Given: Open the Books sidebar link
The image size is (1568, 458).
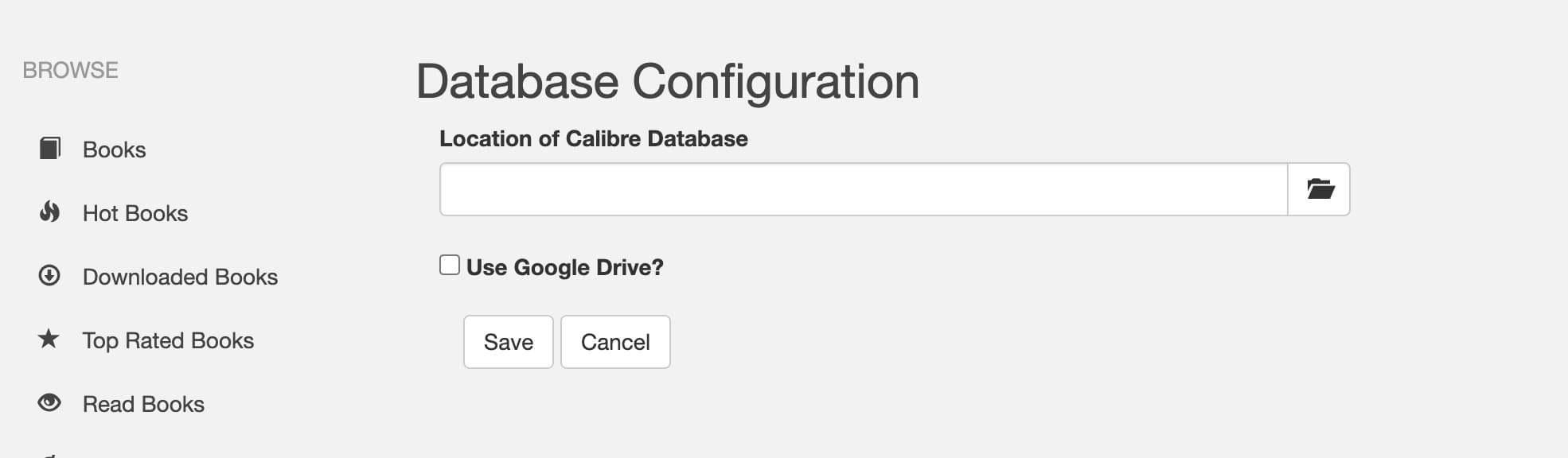Looking at the screenshot, I should pos(114,149).
